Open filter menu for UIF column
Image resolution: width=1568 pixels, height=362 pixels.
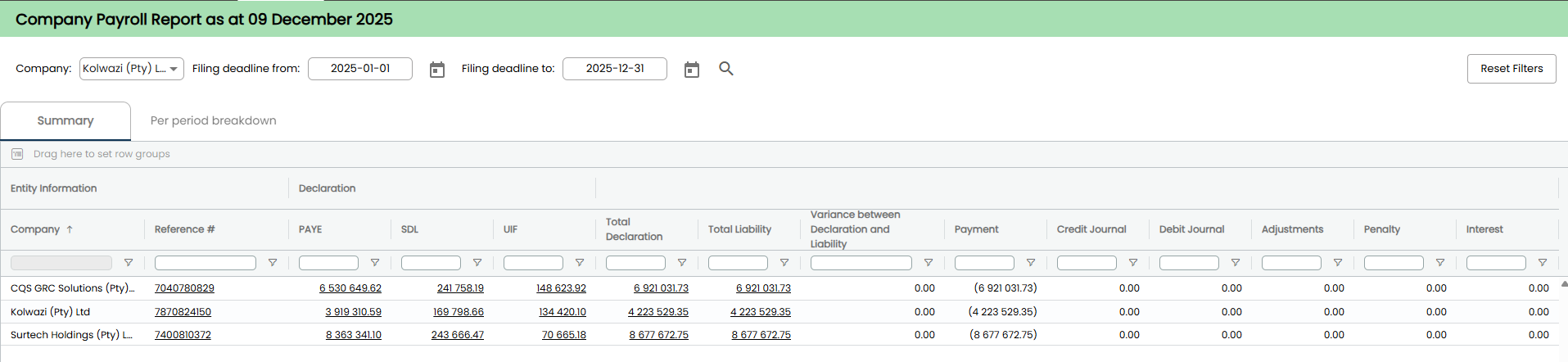580,263
